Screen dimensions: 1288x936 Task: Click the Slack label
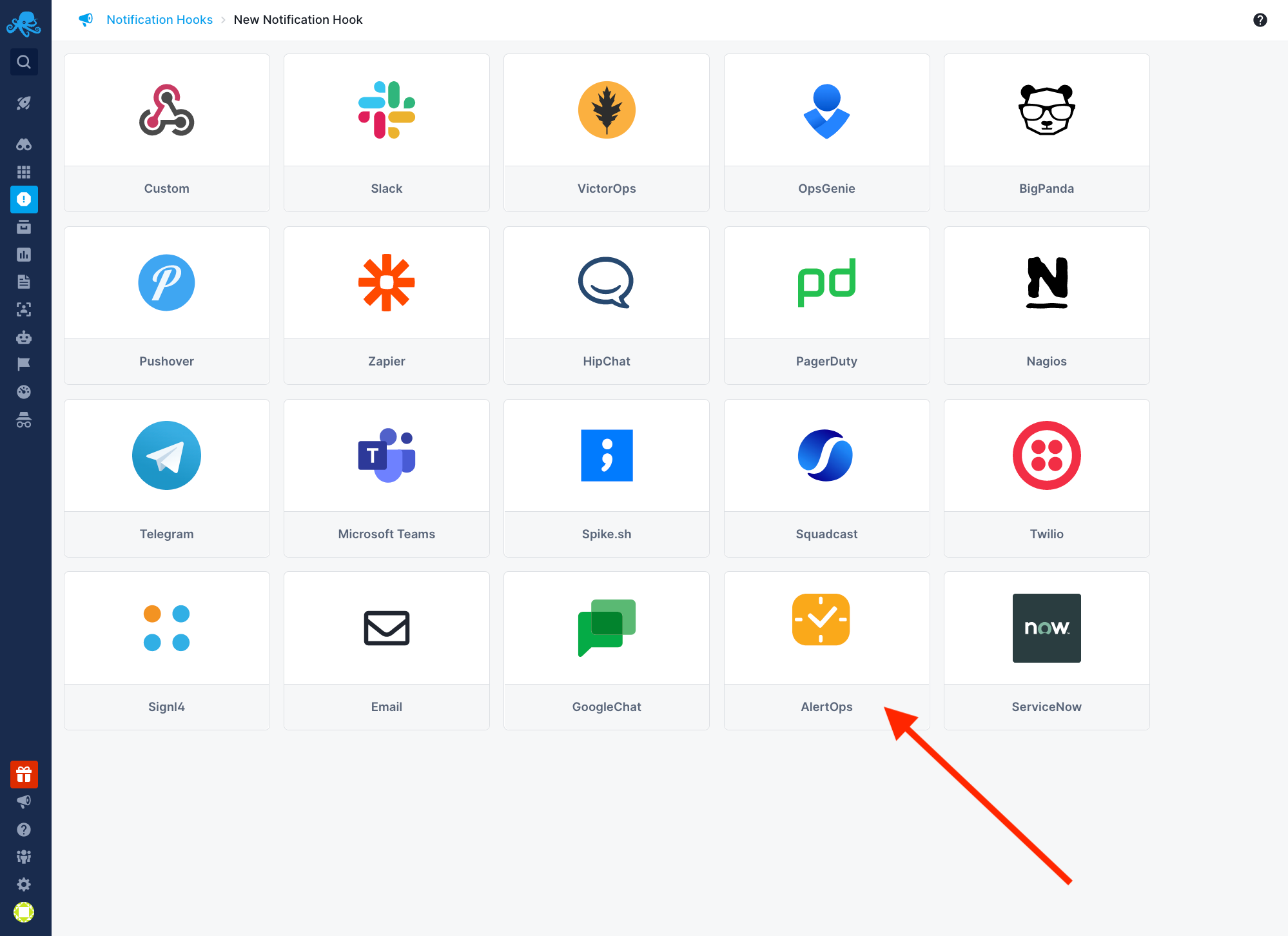(x=387, y=189)
